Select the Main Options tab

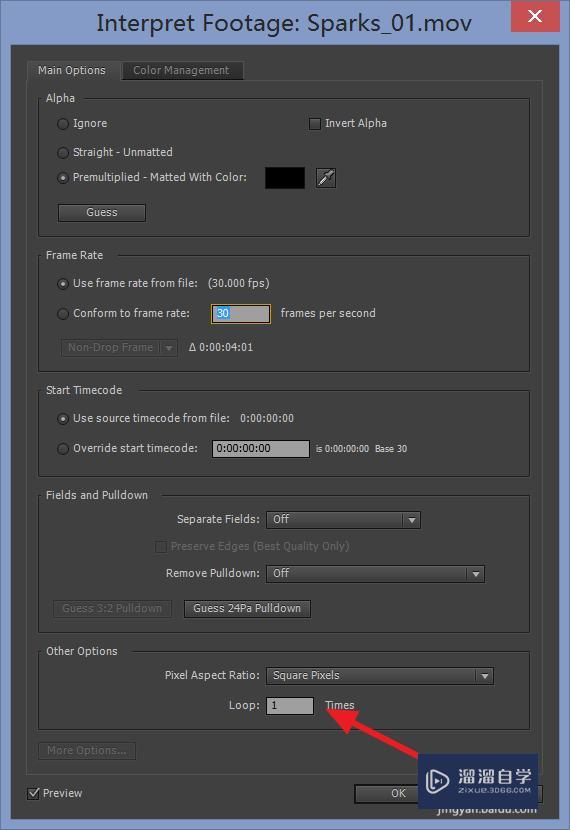point(72,70)
